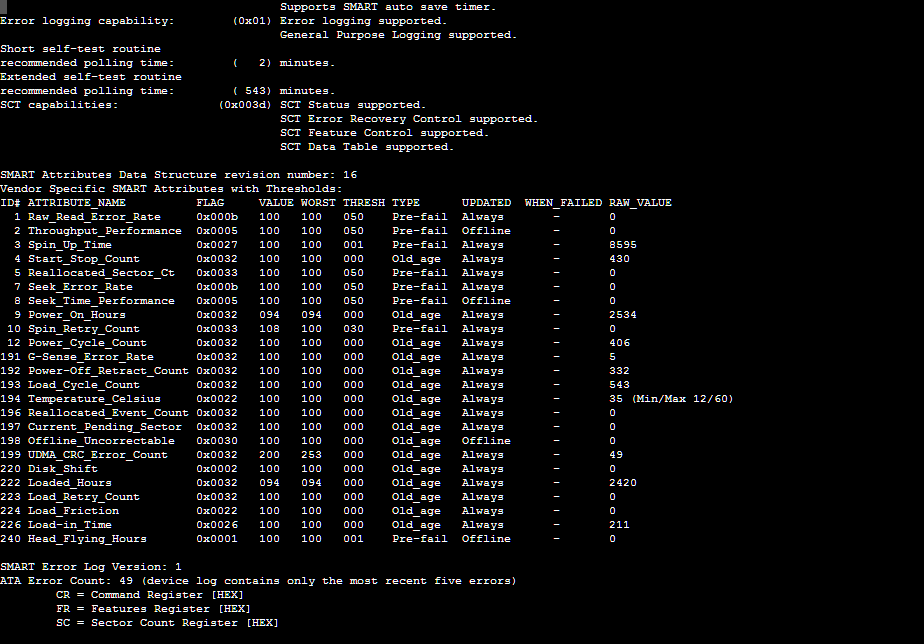Click Seek_Time_Performance attribute name

click(x=101, y=301)
